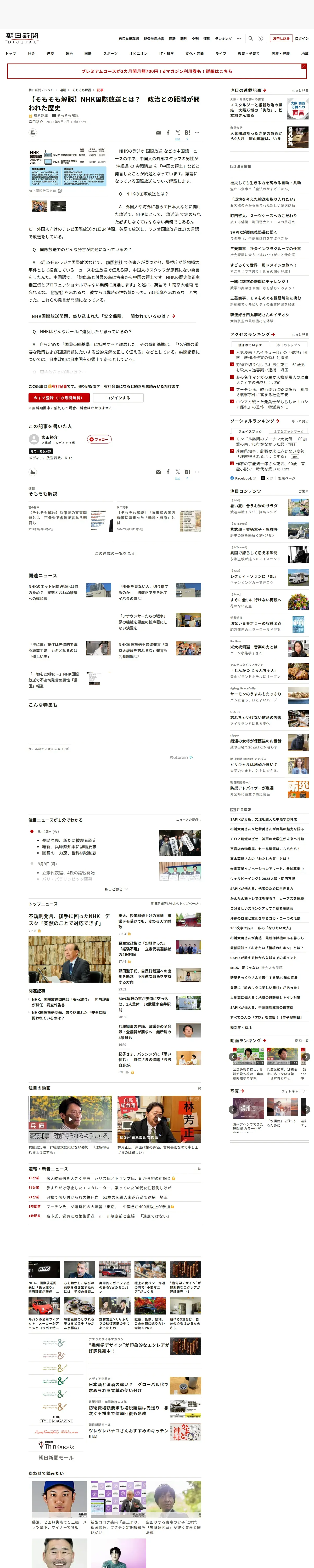This screenshot has width=314, height=1568.
Task: Open 国際 in top navigation bar
Action: (88, 54)
